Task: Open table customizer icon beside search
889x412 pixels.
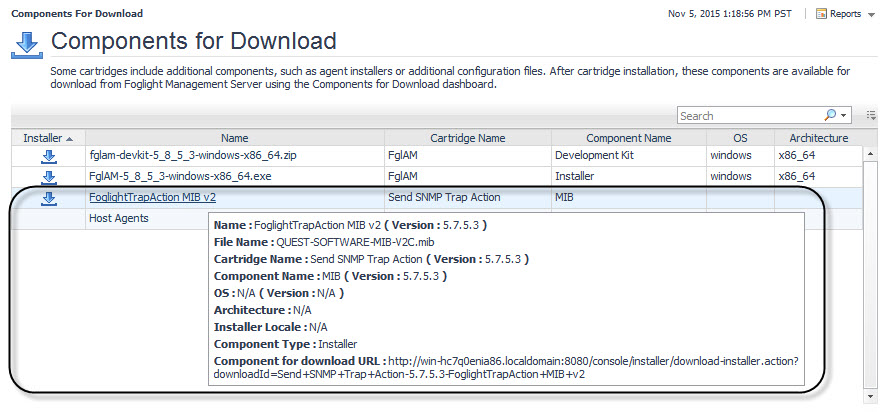Action: click(871, 115)
